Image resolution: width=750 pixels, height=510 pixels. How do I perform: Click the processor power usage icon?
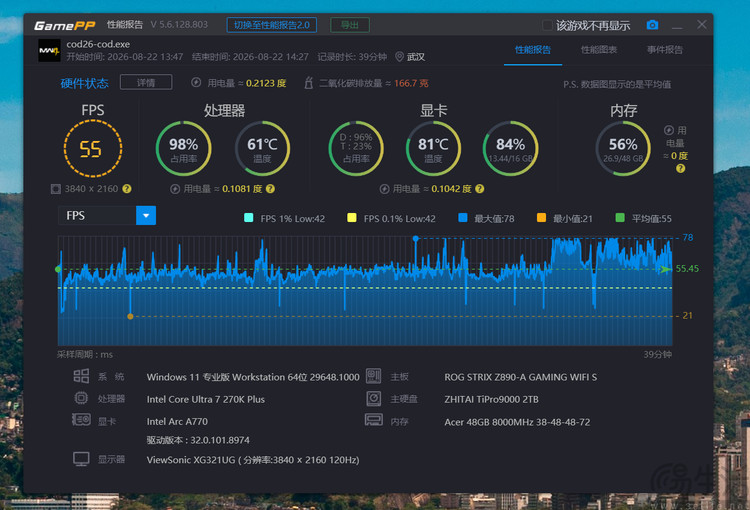(175, 189)
